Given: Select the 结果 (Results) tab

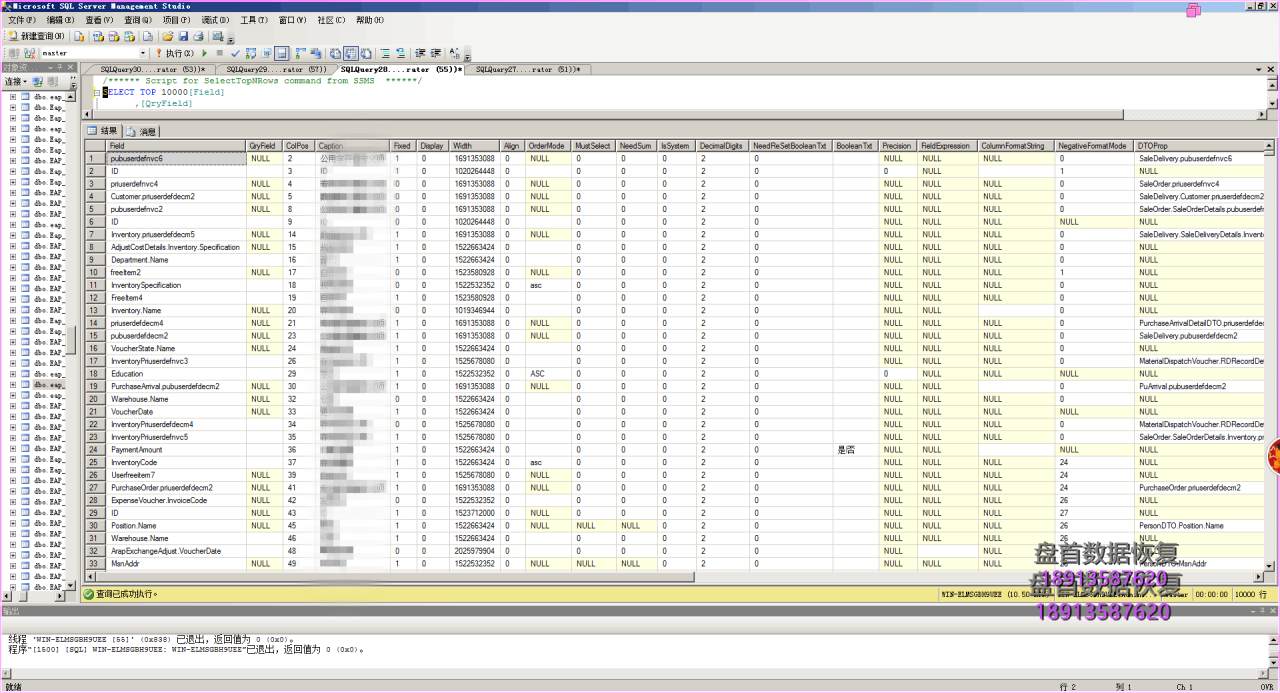Looking at the screenshot, I should 102,131.
